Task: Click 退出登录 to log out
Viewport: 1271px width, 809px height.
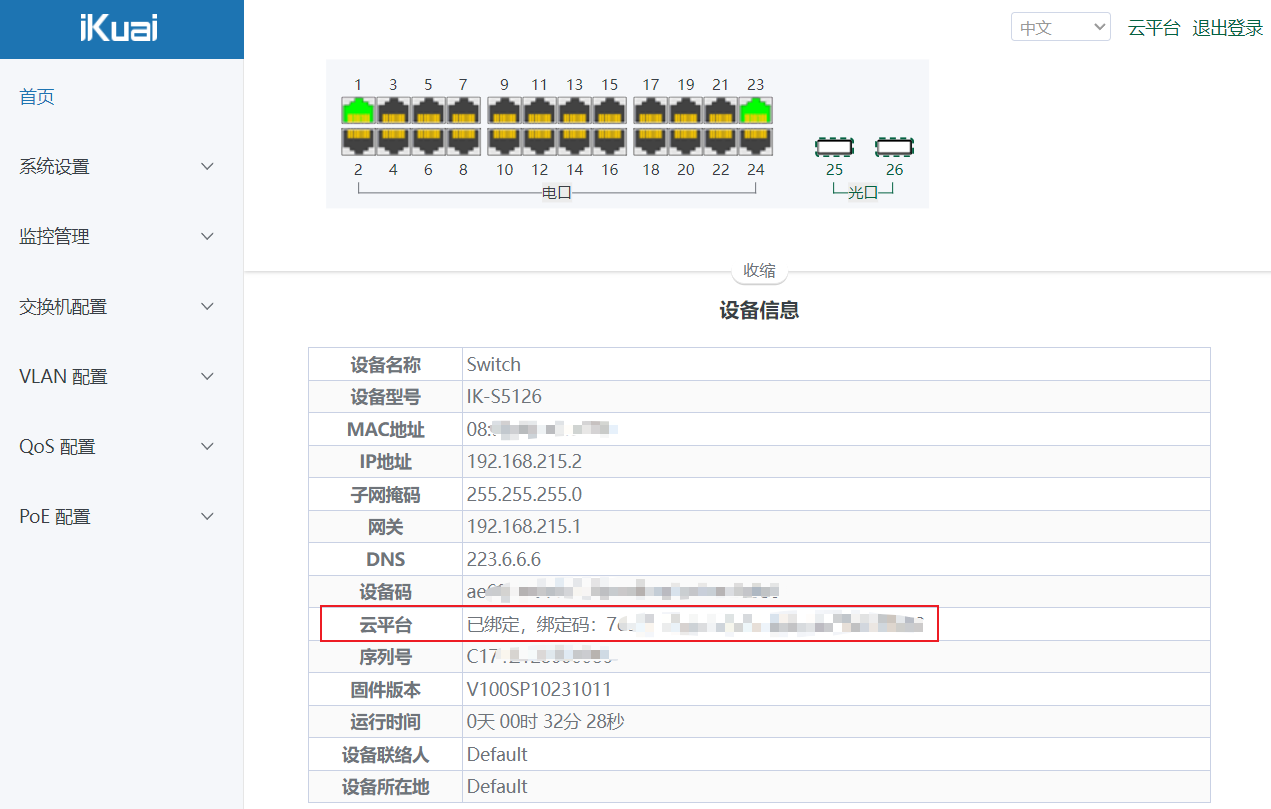Action: (1228, 28)
